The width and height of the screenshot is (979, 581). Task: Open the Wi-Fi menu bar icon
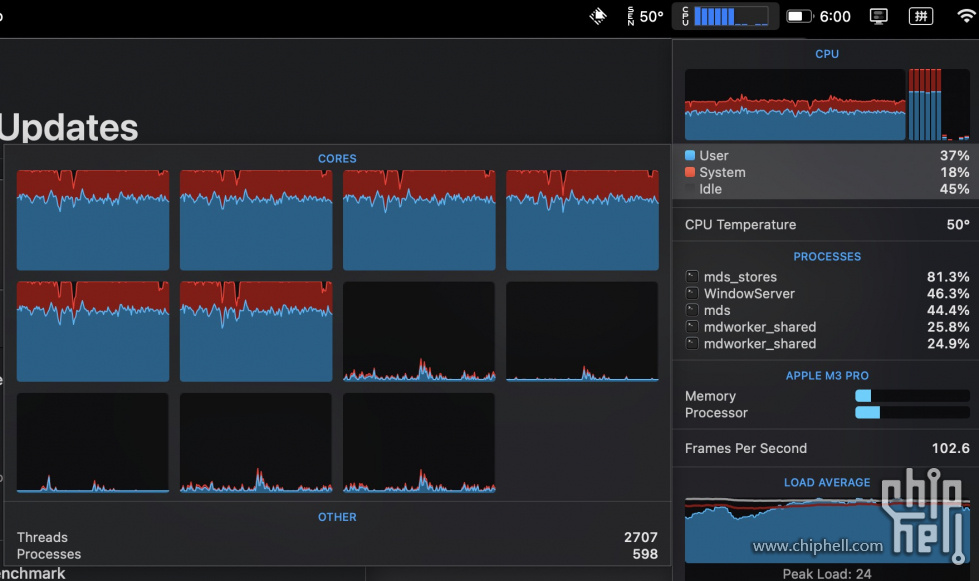point(966,16)
